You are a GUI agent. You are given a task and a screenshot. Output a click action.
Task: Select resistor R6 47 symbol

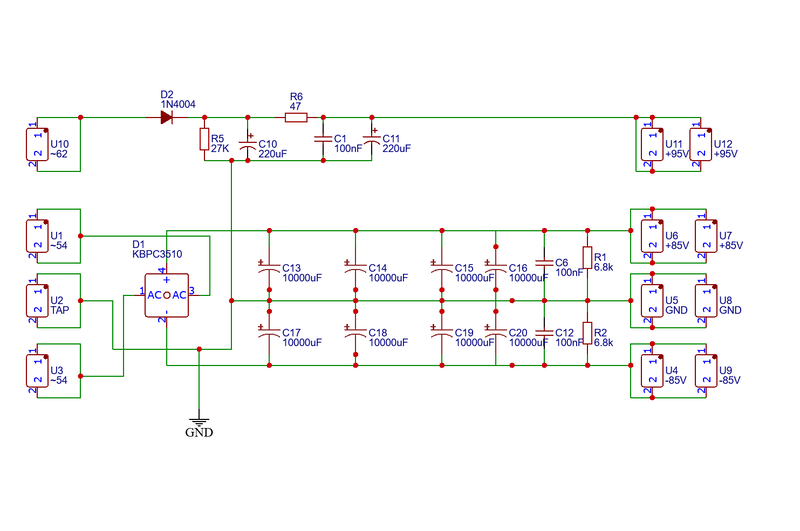click(296, 118)
